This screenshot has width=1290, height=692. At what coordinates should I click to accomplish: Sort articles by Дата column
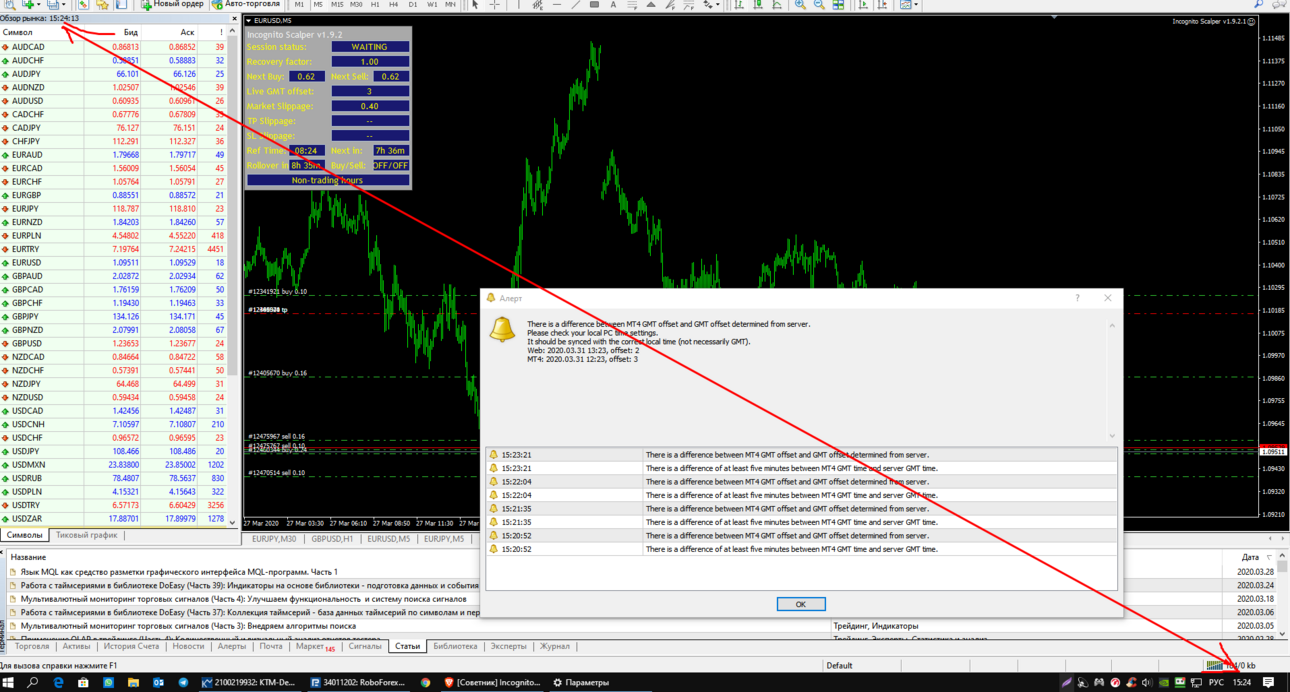click(1250, 557)
